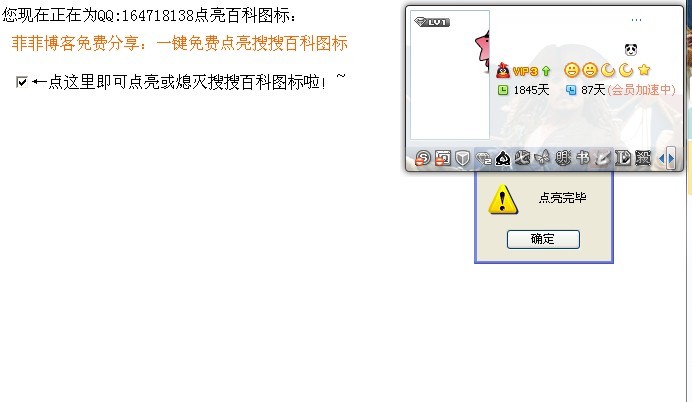The image size is (692, 402).
Task: Click the red VIP3 penguin icon
Action: 503,71
